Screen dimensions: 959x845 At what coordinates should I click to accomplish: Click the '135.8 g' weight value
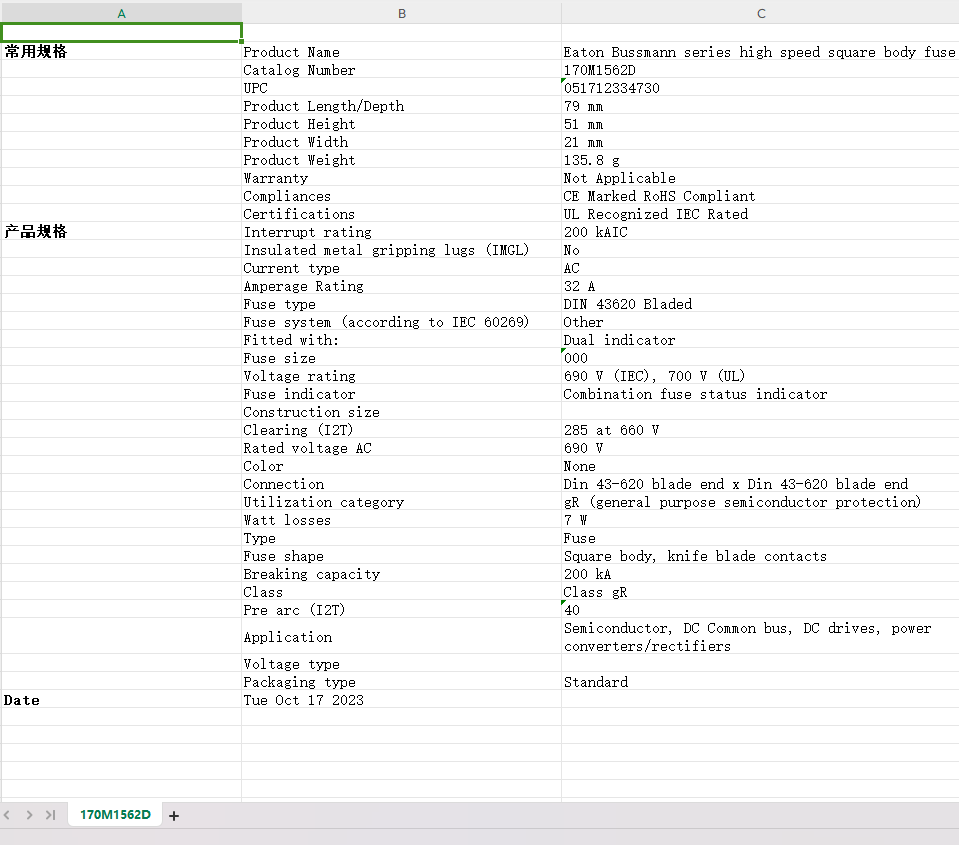(x=760, y=160)
